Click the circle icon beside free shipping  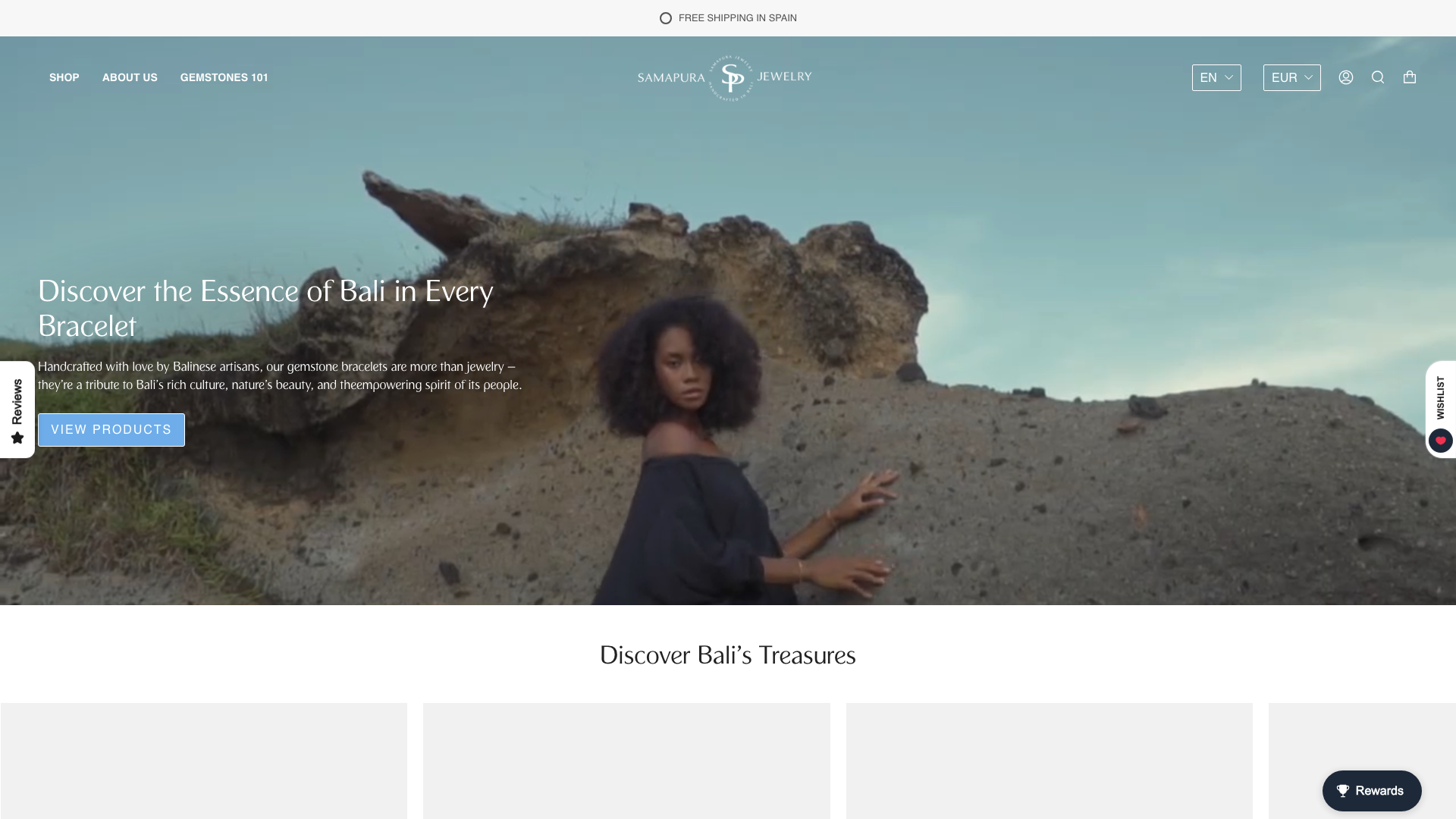coord(666,18)
